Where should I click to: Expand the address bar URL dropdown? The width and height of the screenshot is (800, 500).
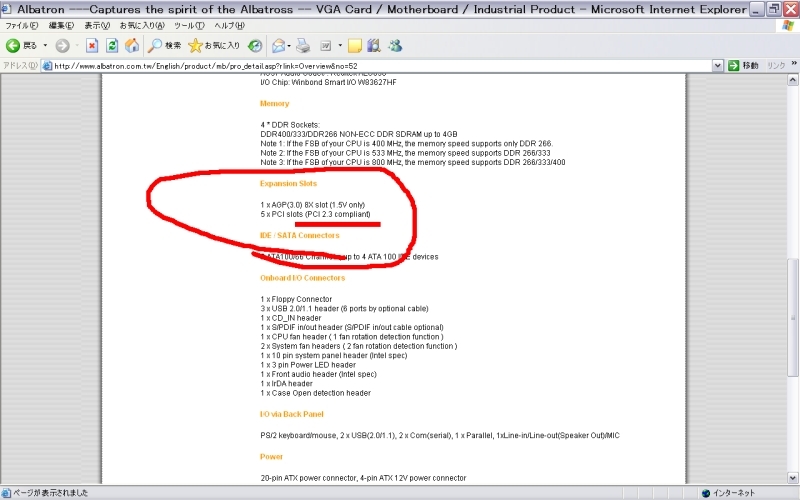[x=717, y=65]
